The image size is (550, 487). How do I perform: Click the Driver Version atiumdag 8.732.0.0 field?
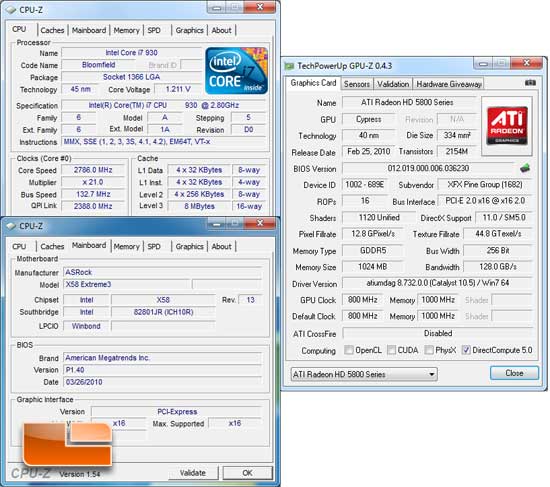[x=437, y=283]
